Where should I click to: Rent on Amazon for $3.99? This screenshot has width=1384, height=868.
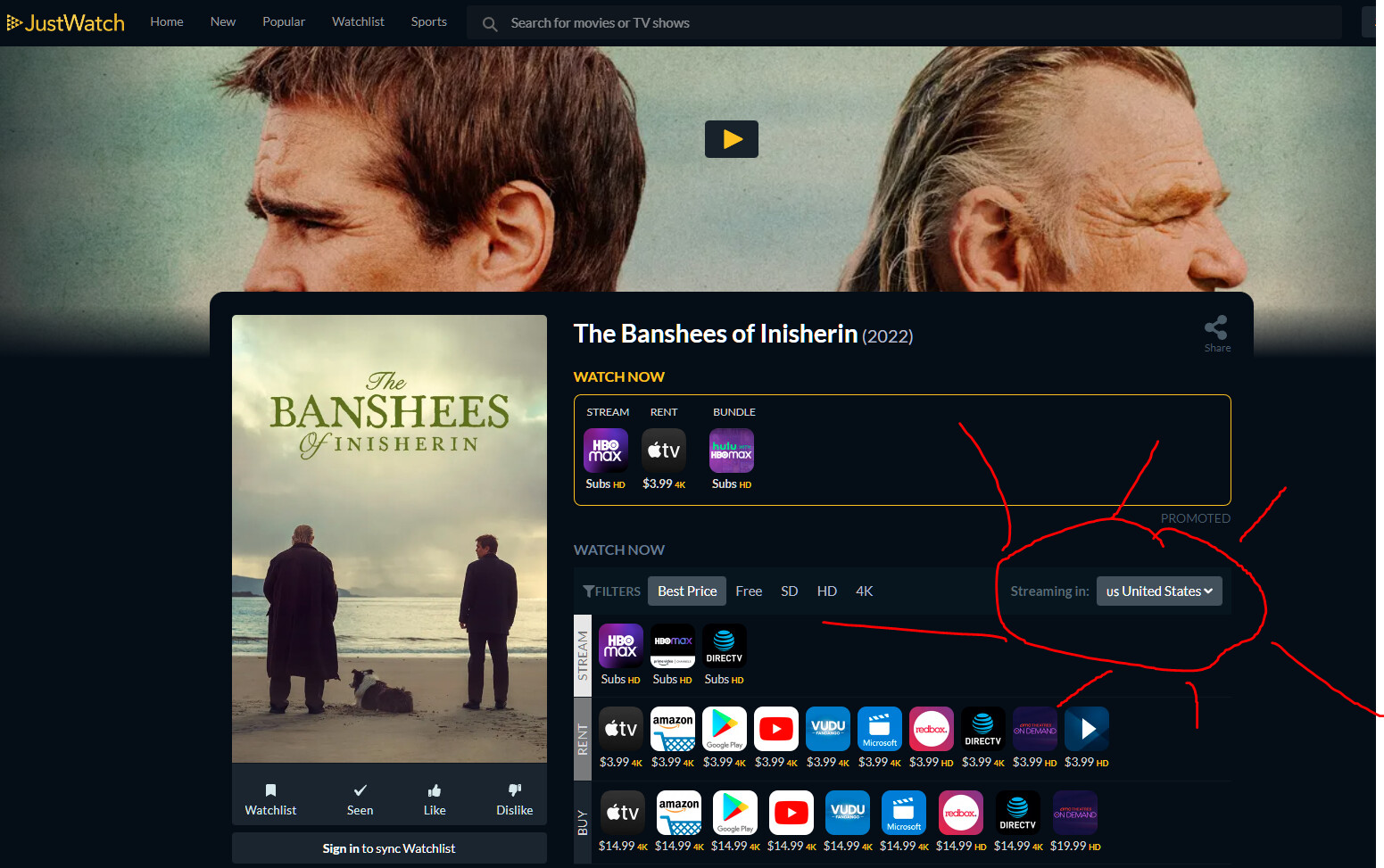pos(673,729)
